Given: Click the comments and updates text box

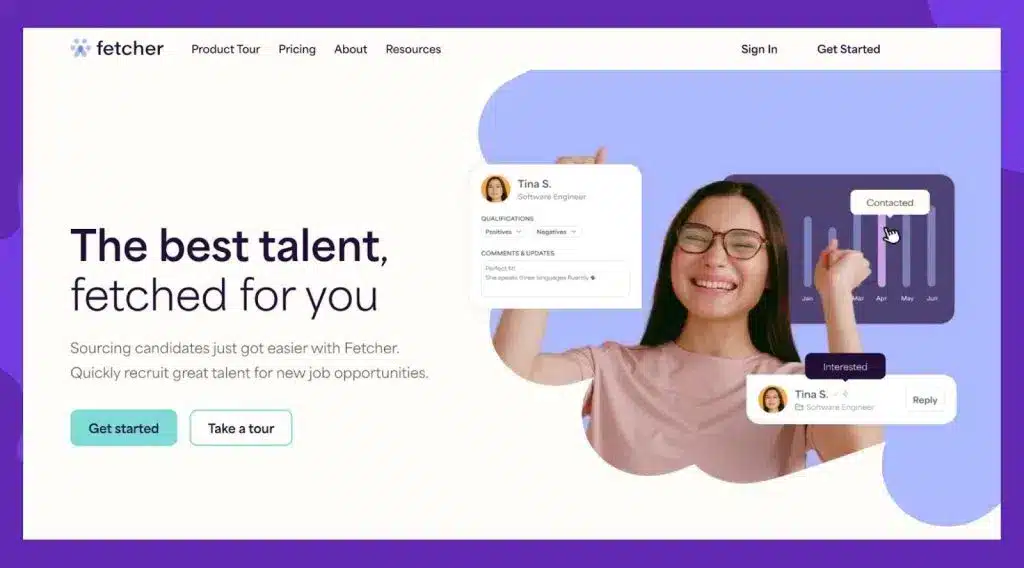Looking at the screenshot, I should pyautogui.click(x=555, y=278).
